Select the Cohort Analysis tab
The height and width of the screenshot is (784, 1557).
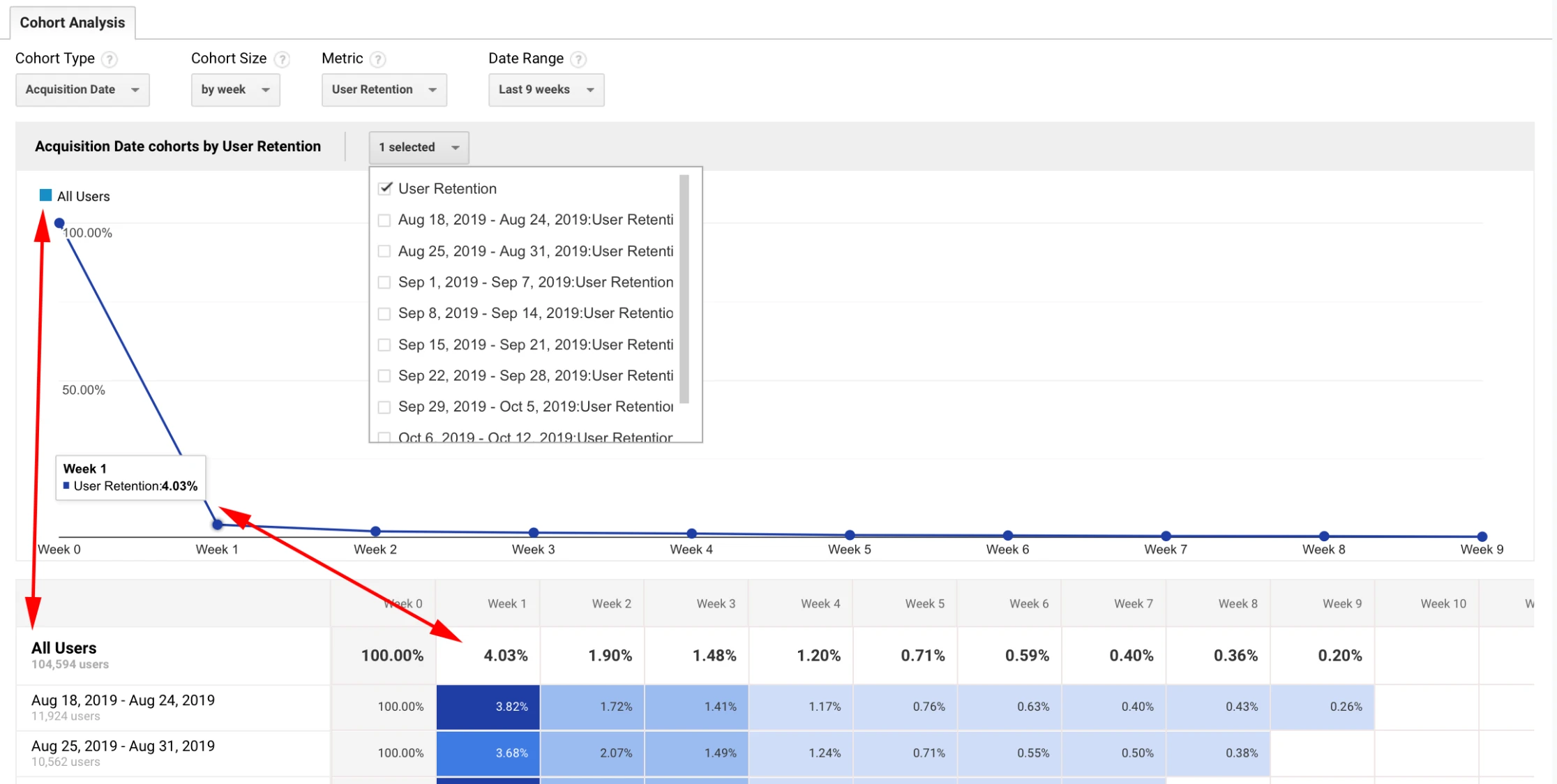pyautogui.click(x=73, y=22)
